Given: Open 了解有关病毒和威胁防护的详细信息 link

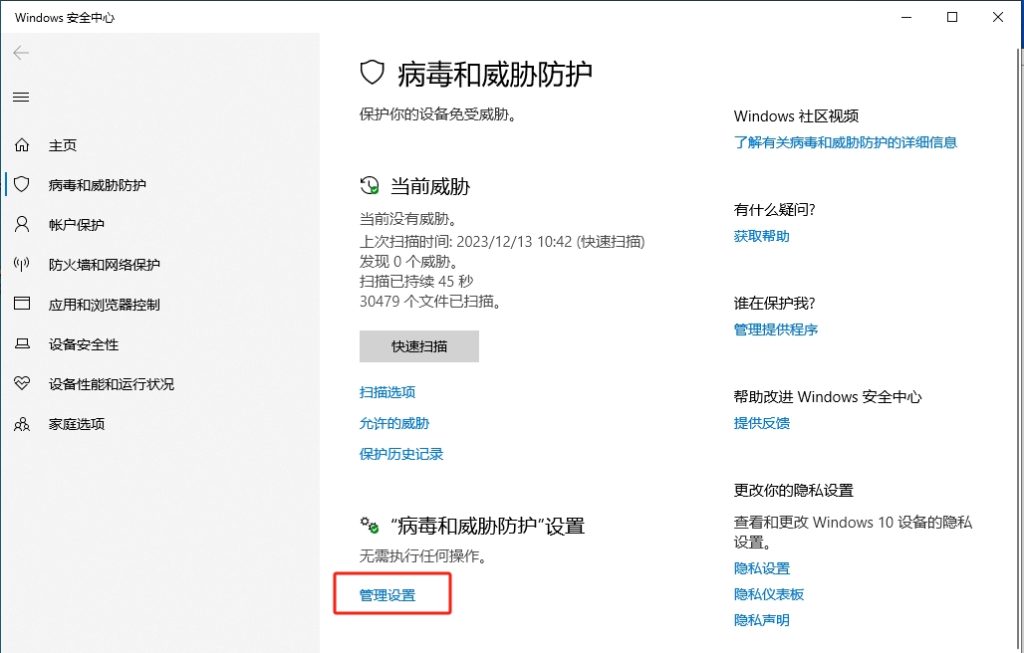Looking at the screenshot, I should [845, 142].
